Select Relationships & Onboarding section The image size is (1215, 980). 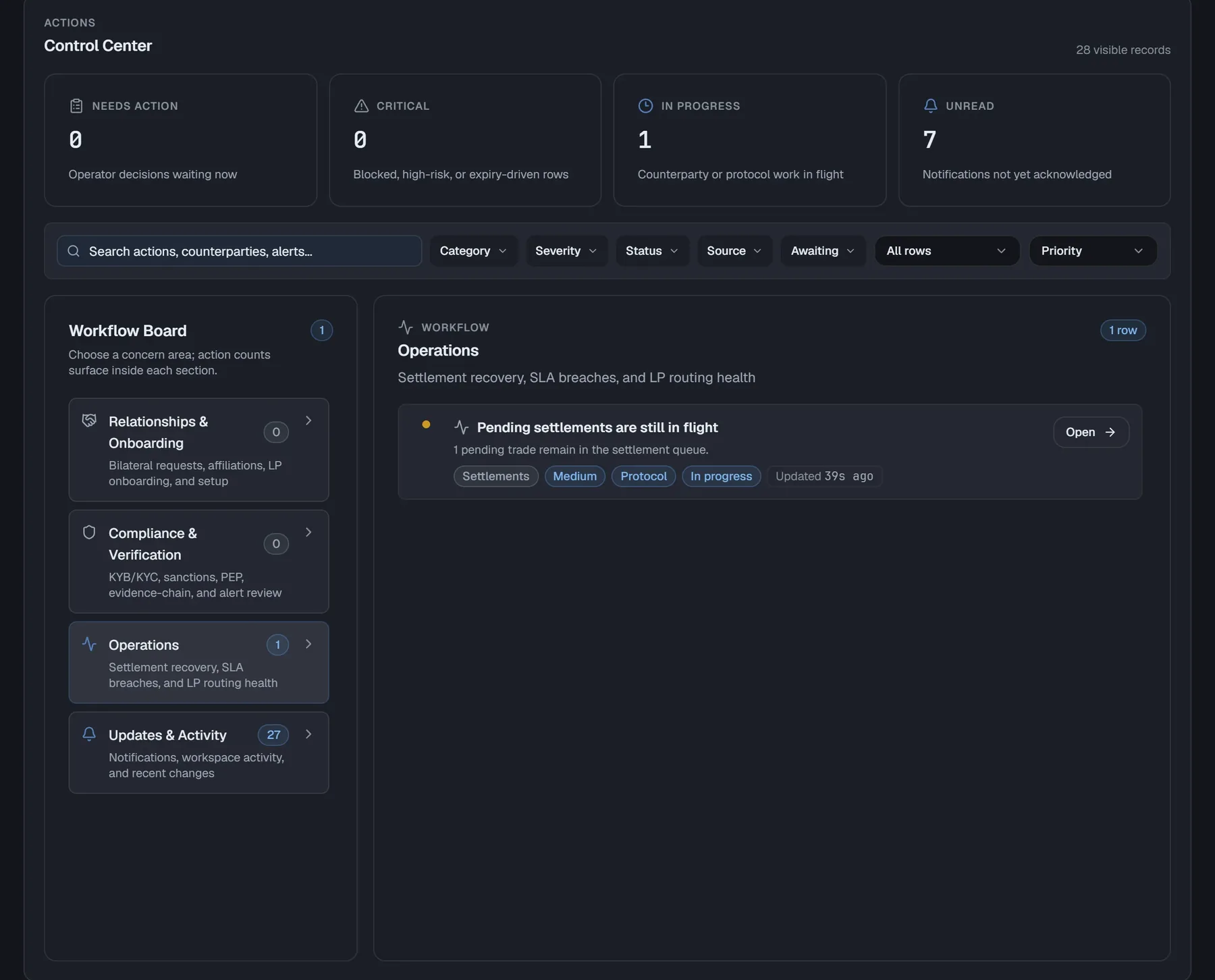click(198, 450)
